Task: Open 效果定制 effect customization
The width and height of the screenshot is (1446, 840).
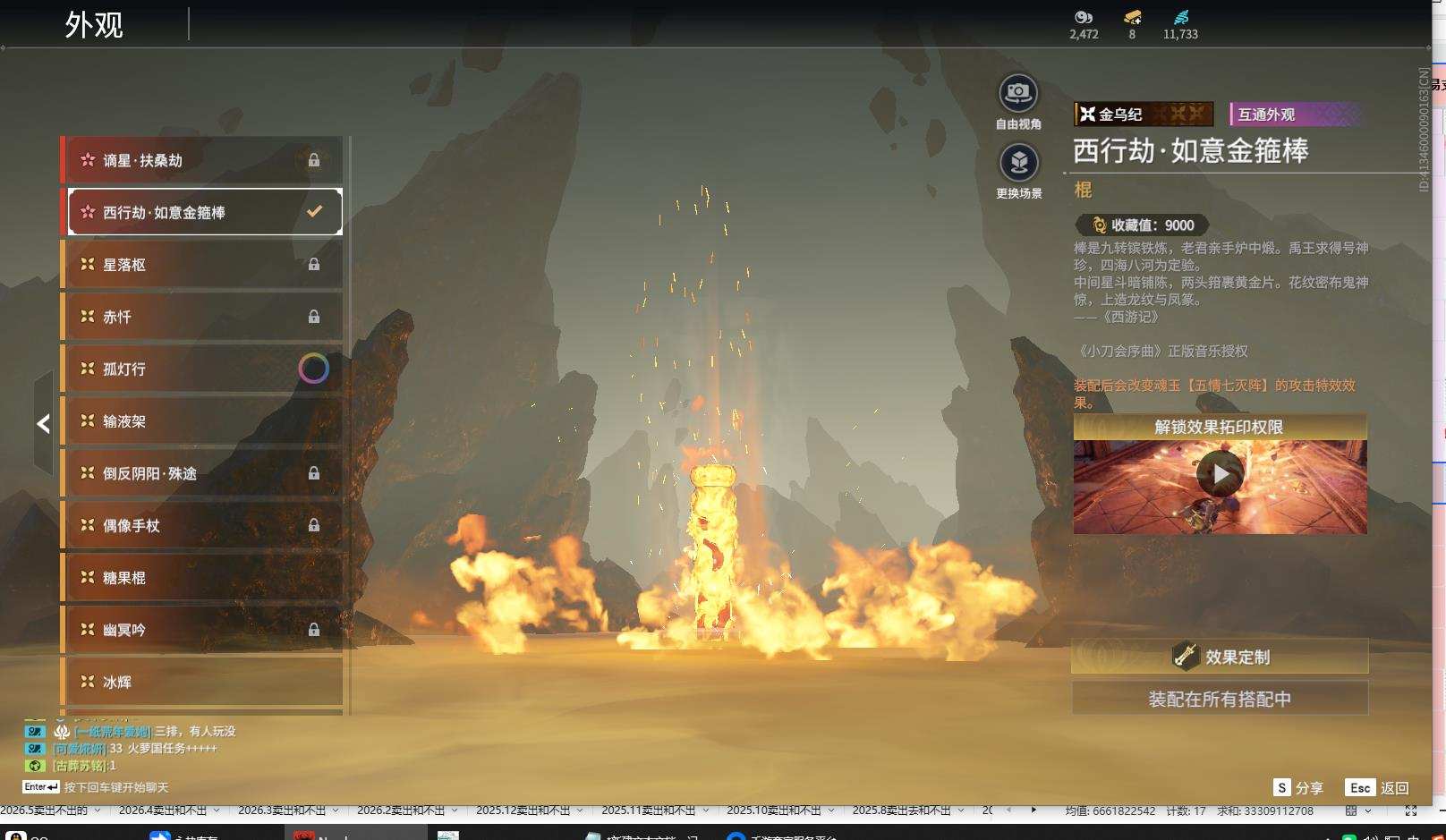Action: tap(1220, 657)
